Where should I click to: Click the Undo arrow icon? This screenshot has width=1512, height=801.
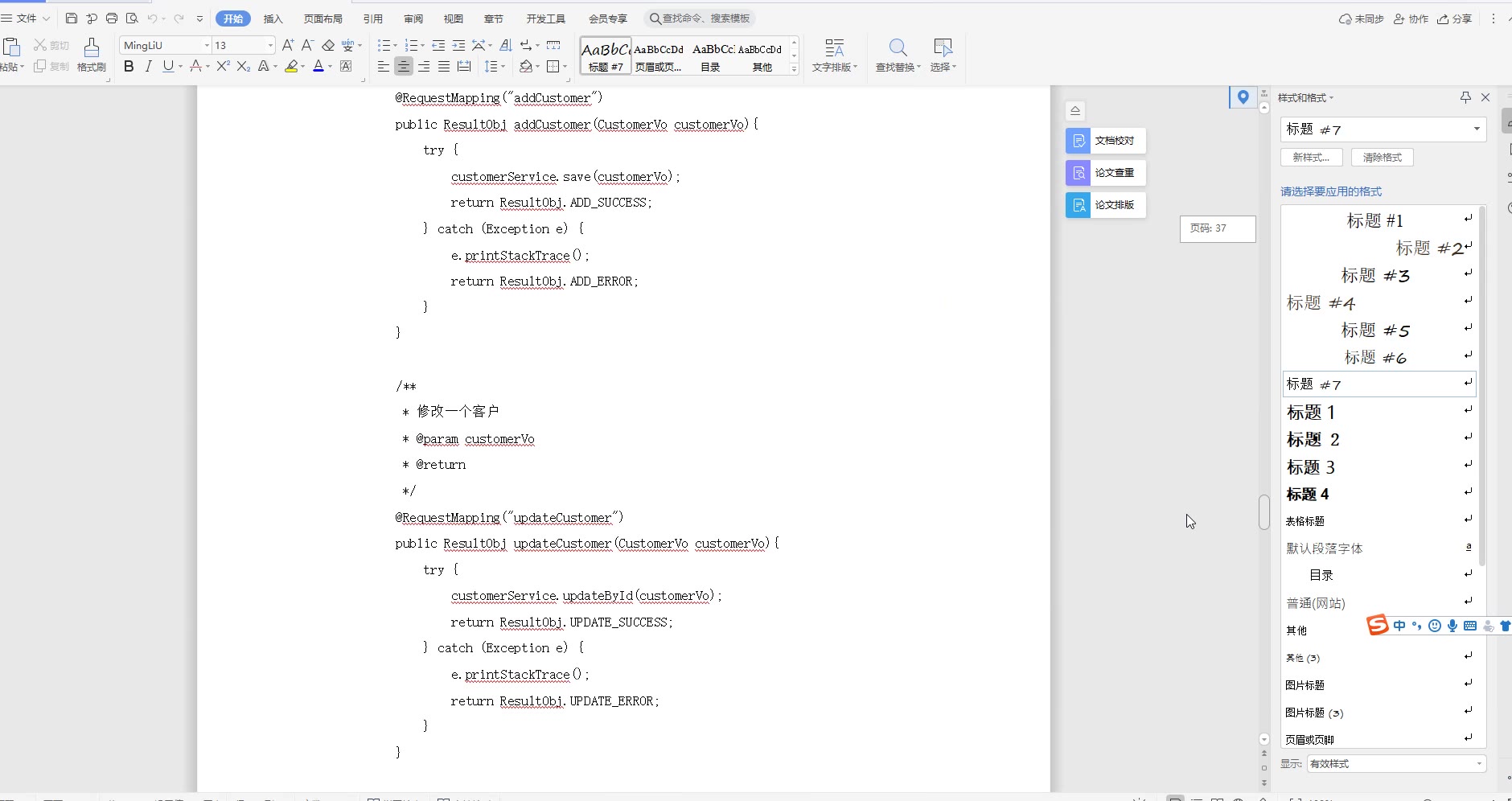(x=152, y=18)
